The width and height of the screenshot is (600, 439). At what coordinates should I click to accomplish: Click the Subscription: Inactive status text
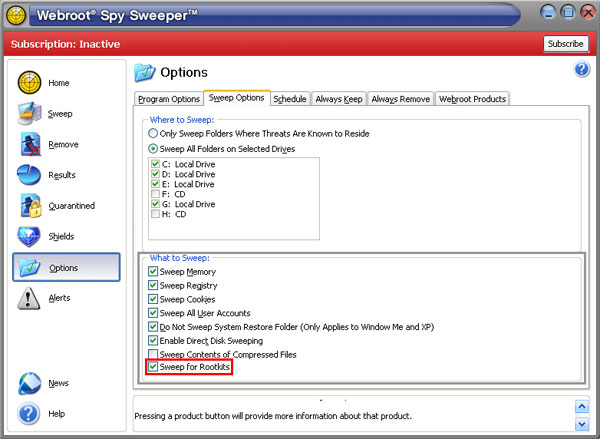(65, 44)
